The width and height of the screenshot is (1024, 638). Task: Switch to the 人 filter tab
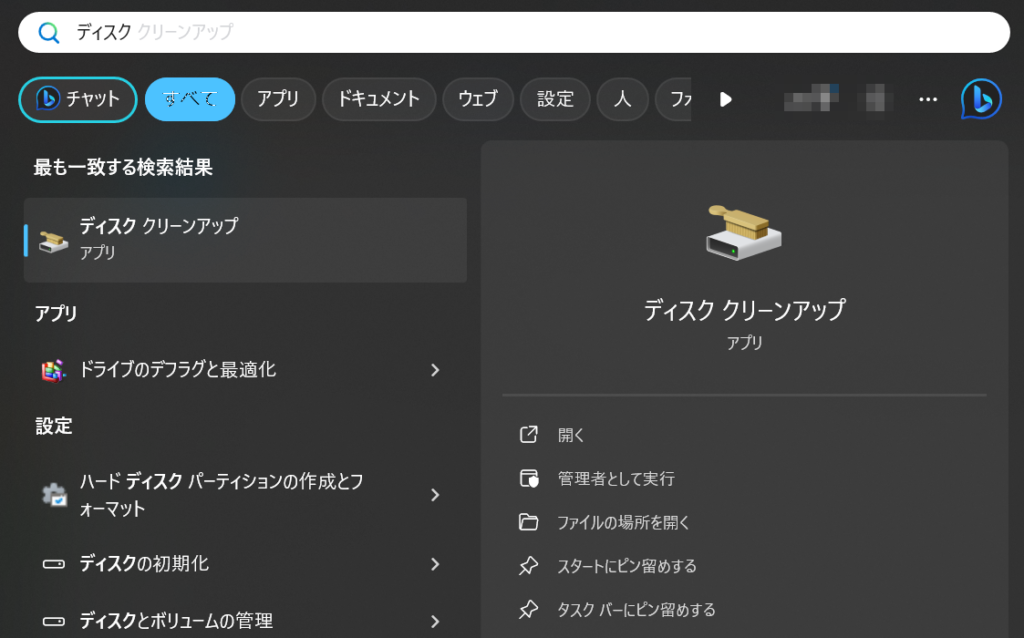[x=623, y=99]
